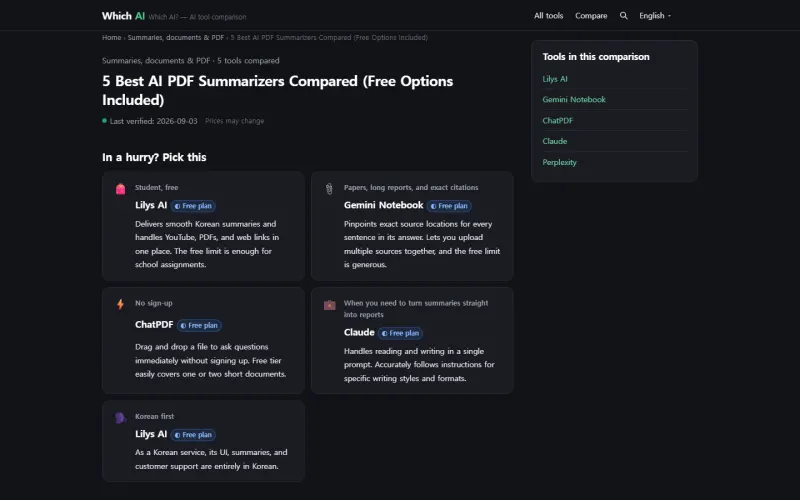Go to the Compare page
Viewport: 800px width, 500px height.
tap(591, 16)
